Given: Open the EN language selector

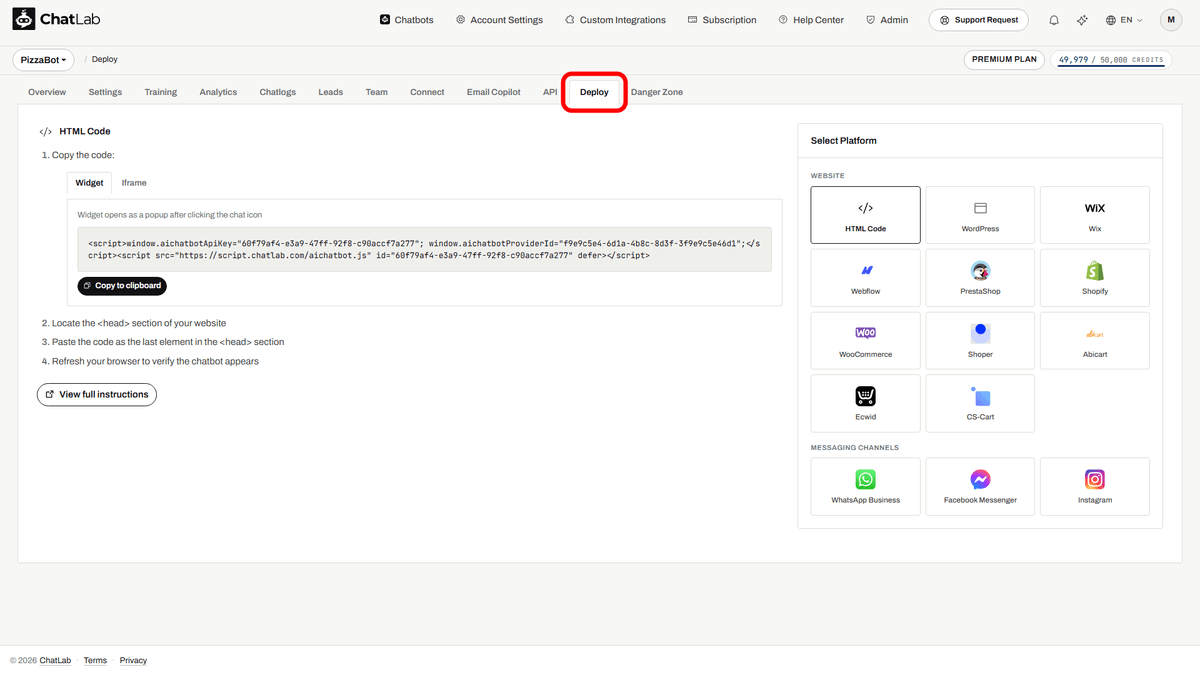Looking at the screenshot, I should 1124,20.
